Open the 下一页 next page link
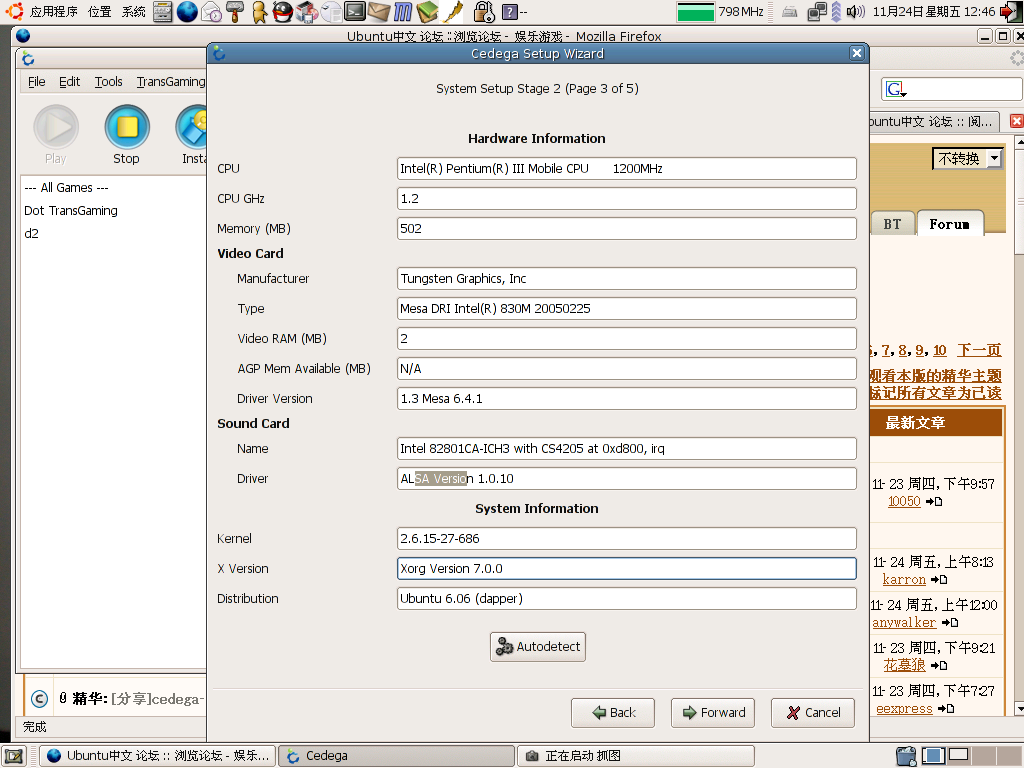 point(979,351)
